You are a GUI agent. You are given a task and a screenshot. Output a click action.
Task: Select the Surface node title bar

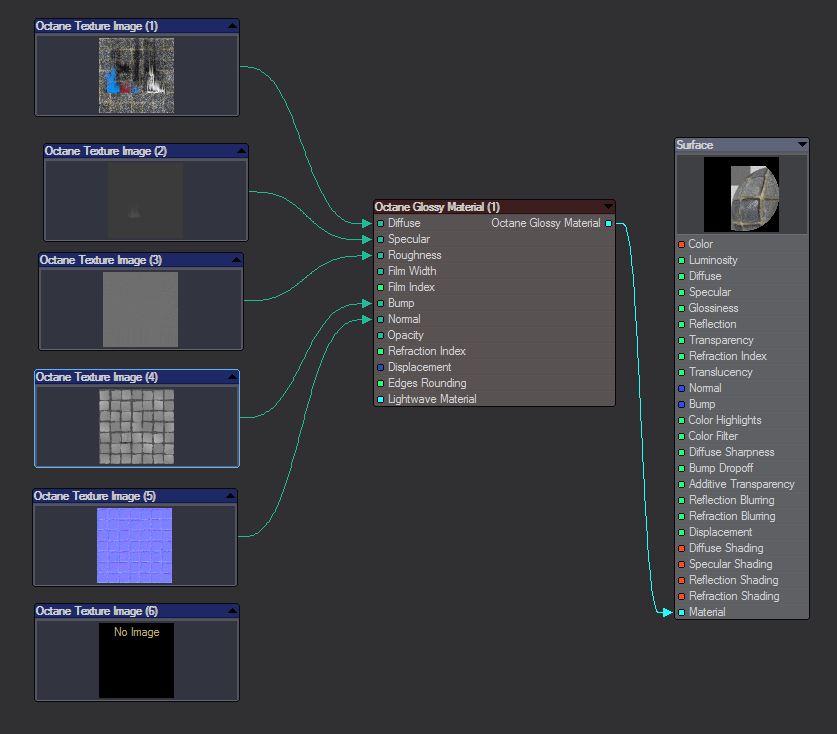(x=742, y=145)
